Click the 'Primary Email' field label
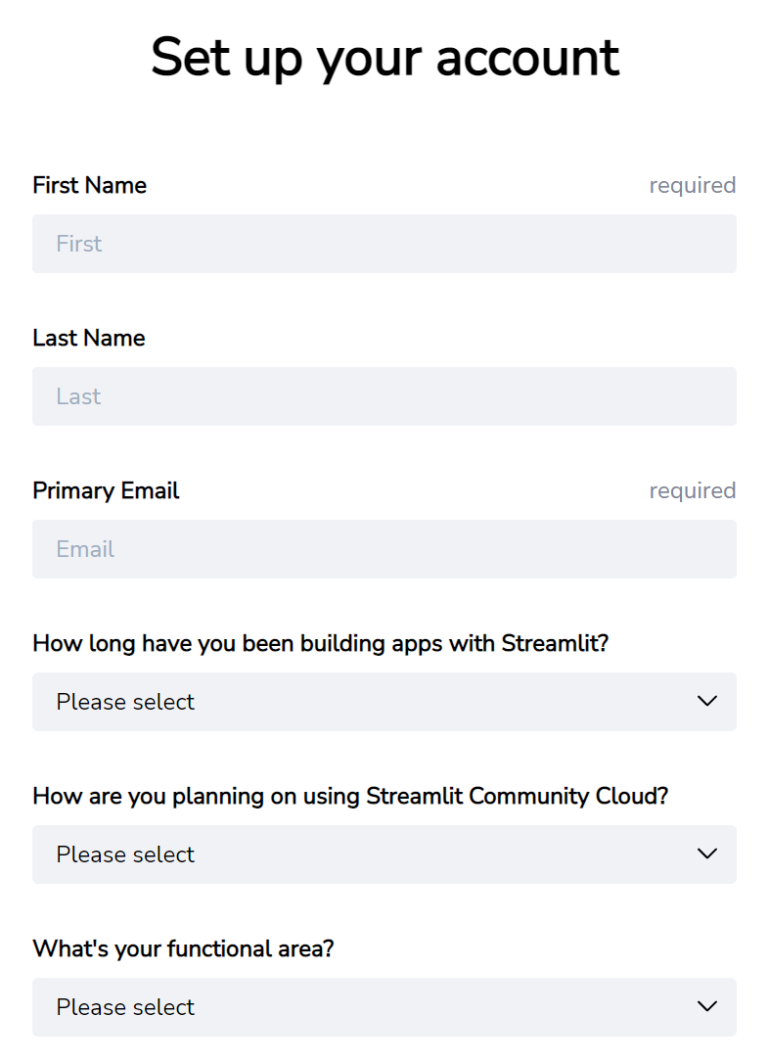The height and width of the screenshot is (1062, 768). pyautogui.click(x=106, y=490)
